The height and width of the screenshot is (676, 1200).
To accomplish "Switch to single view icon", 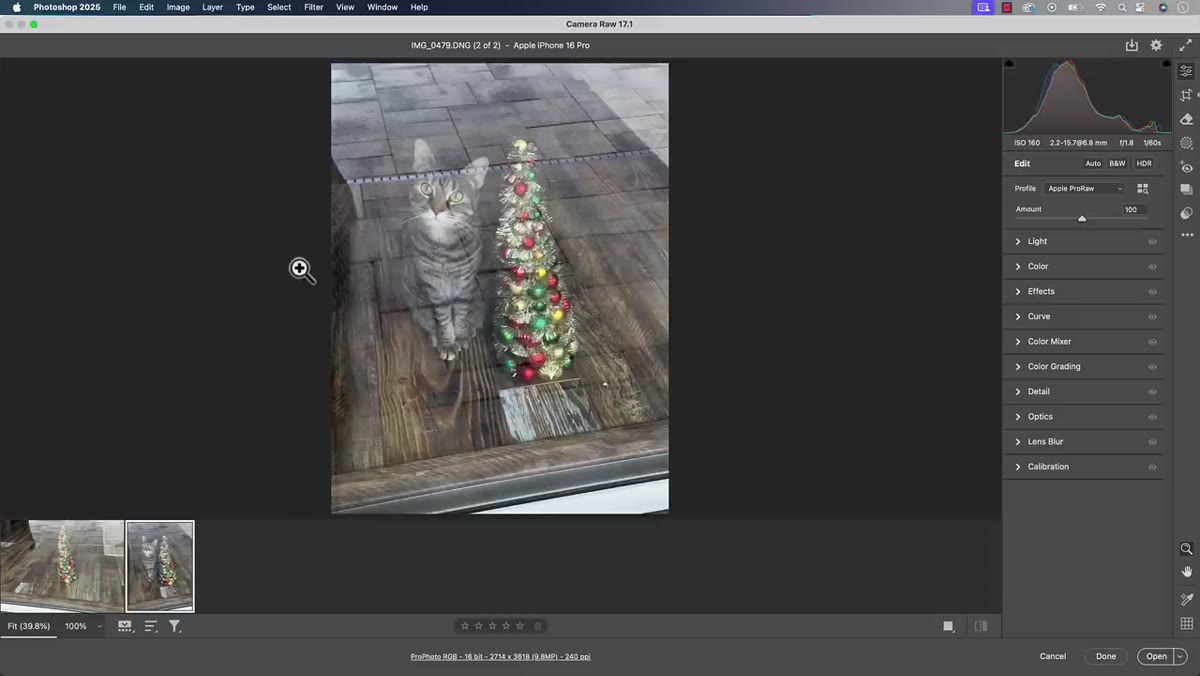I will (x=948, y=626).
